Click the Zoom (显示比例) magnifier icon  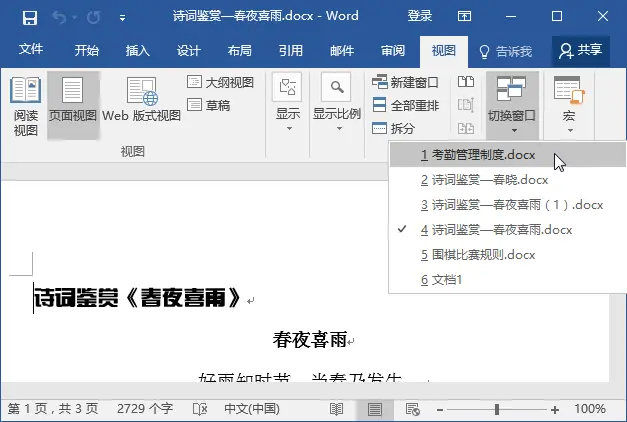click(336, 87)
